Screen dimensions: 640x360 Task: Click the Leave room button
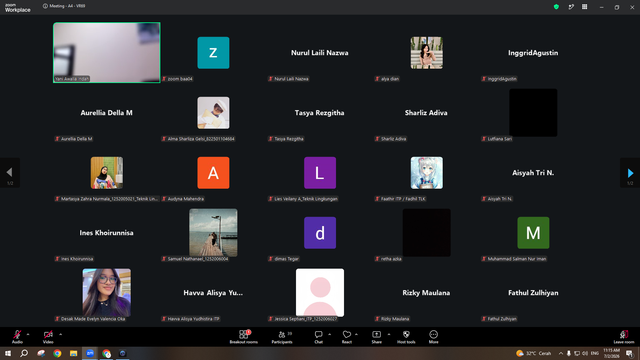[624, 337]
